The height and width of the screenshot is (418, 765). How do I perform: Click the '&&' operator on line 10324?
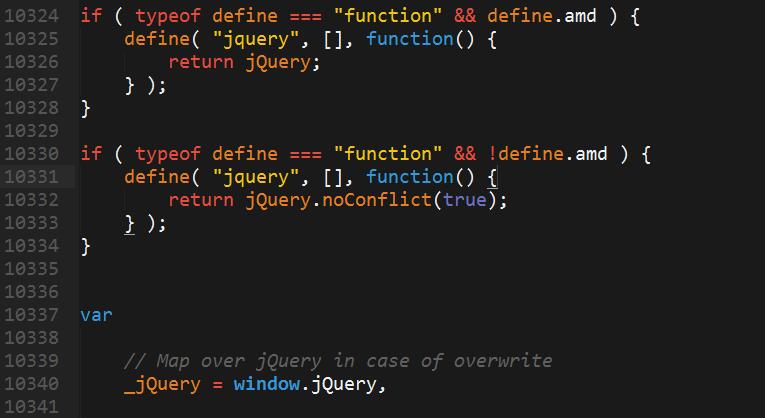coord(465,16)
